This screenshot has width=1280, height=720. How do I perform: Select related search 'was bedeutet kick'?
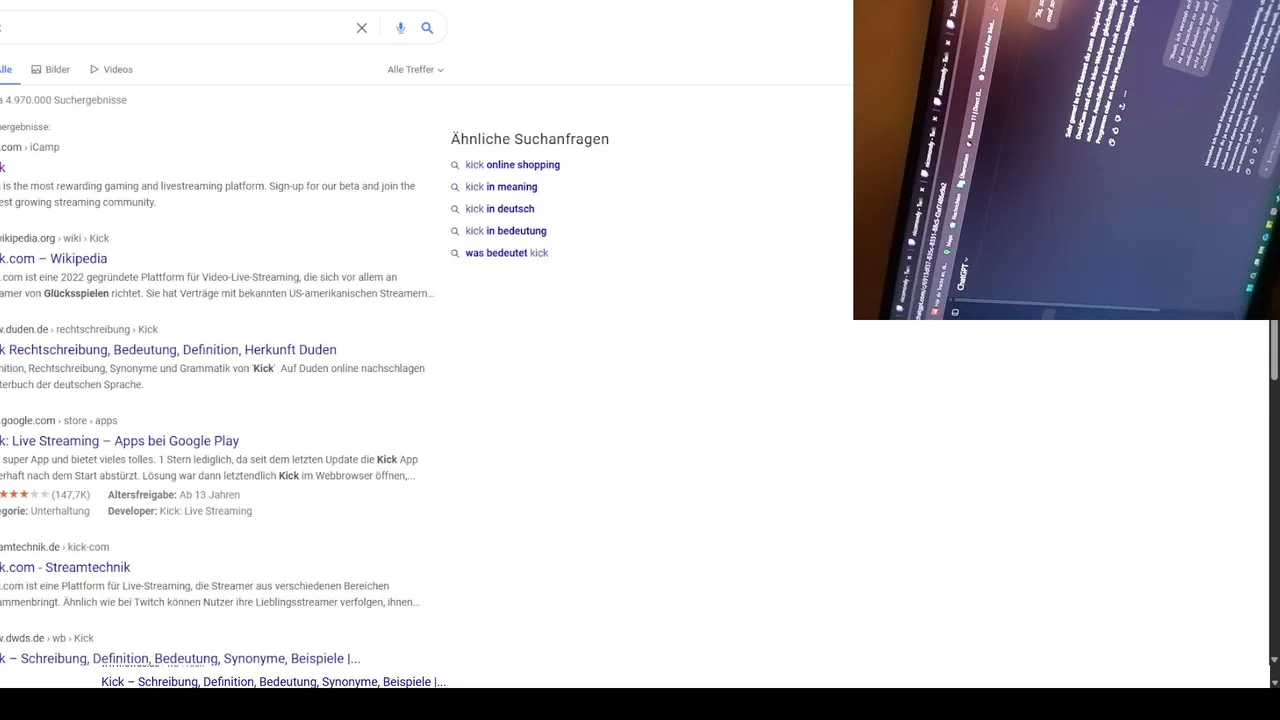pos(507,253)
